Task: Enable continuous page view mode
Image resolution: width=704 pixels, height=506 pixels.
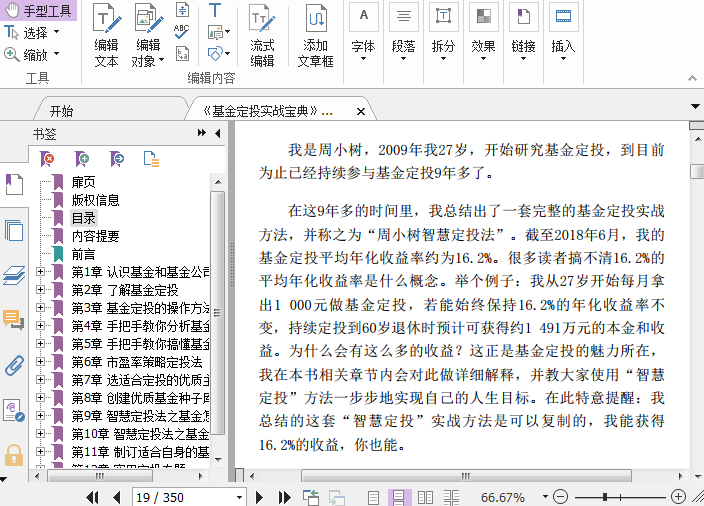Action: (x=399, y=497)
